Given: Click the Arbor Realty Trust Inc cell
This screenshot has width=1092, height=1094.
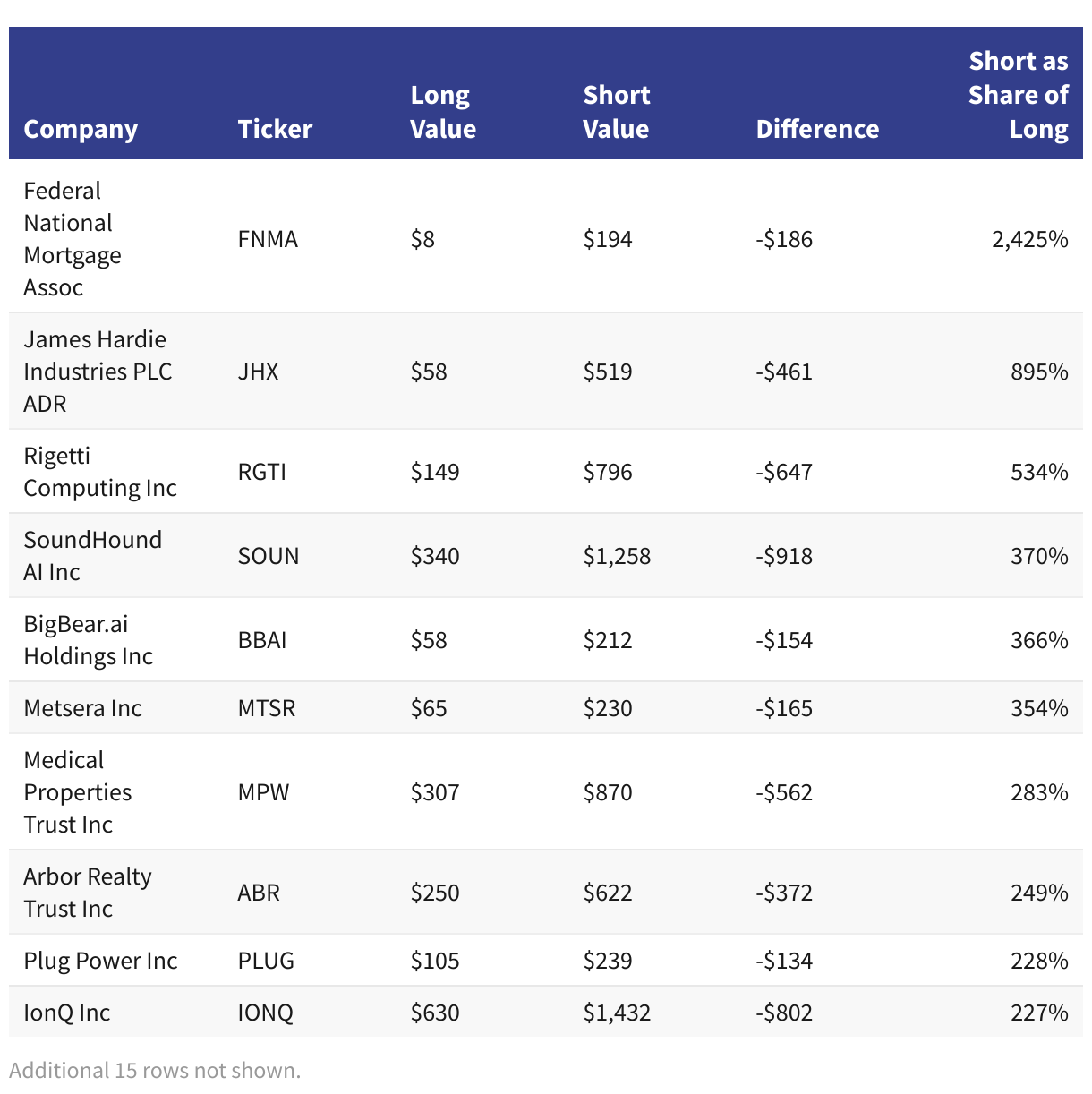Looking at the screenshot, I should (x=87, y=893).
